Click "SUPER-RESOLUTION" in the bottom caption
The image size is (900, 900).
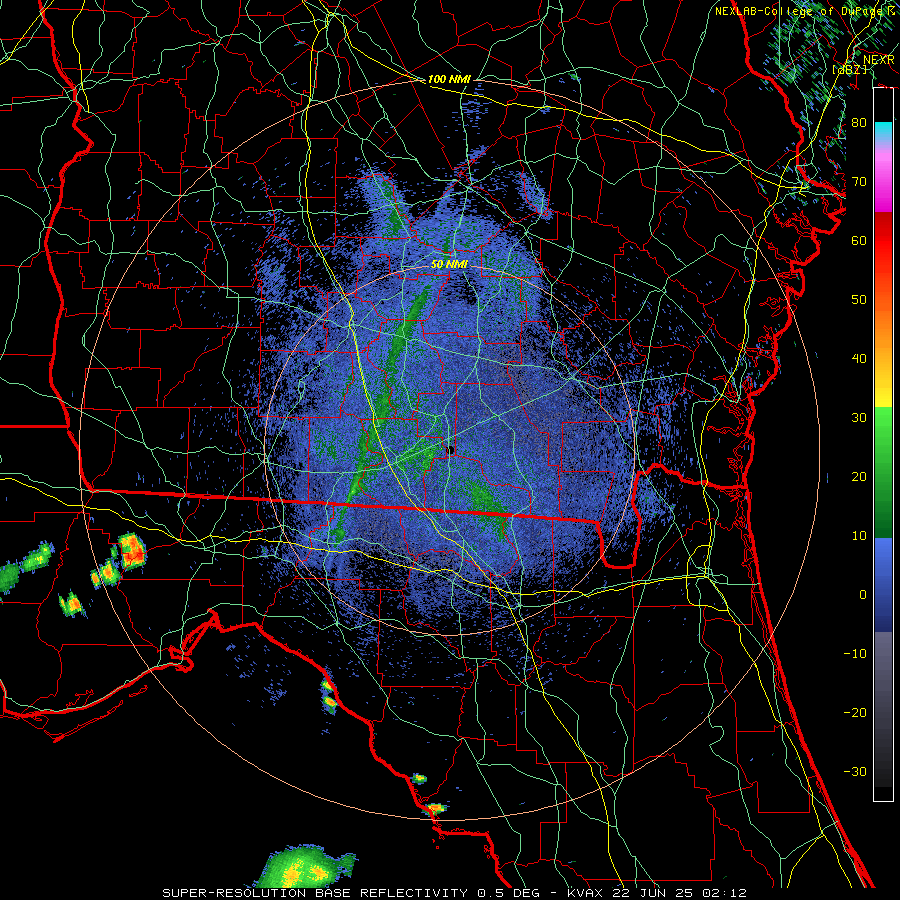[x=234, y=893]
